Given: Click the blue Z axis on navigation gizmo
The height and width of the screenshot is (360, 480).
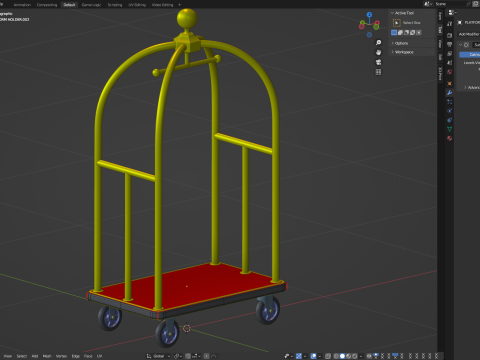Looking at the screenshot, I should click(369, 15).
